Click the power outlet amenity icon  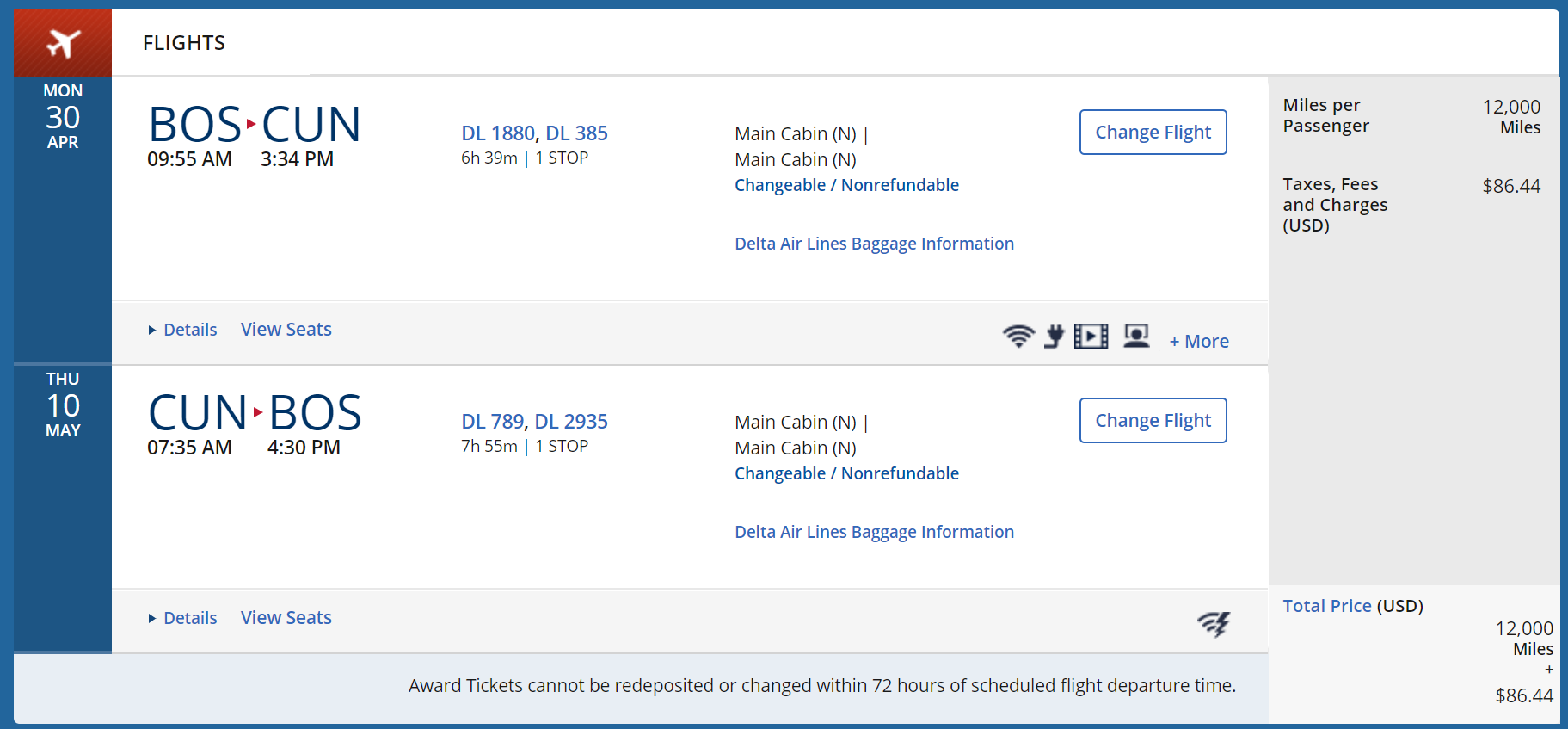click(1054, 336)
